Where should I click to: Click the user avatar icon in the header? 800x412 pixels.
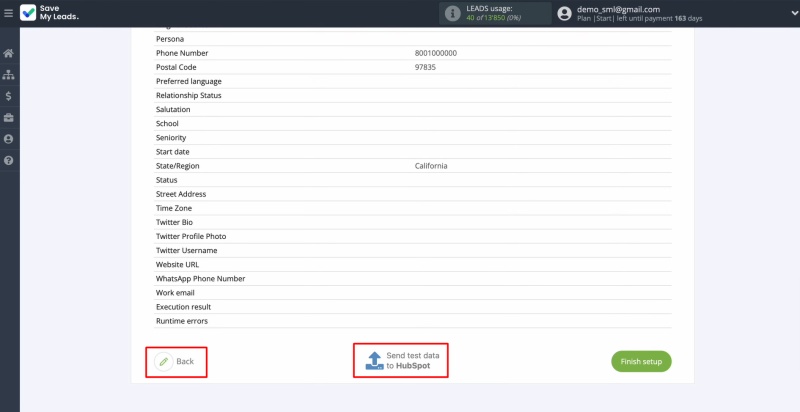point(565,13)
